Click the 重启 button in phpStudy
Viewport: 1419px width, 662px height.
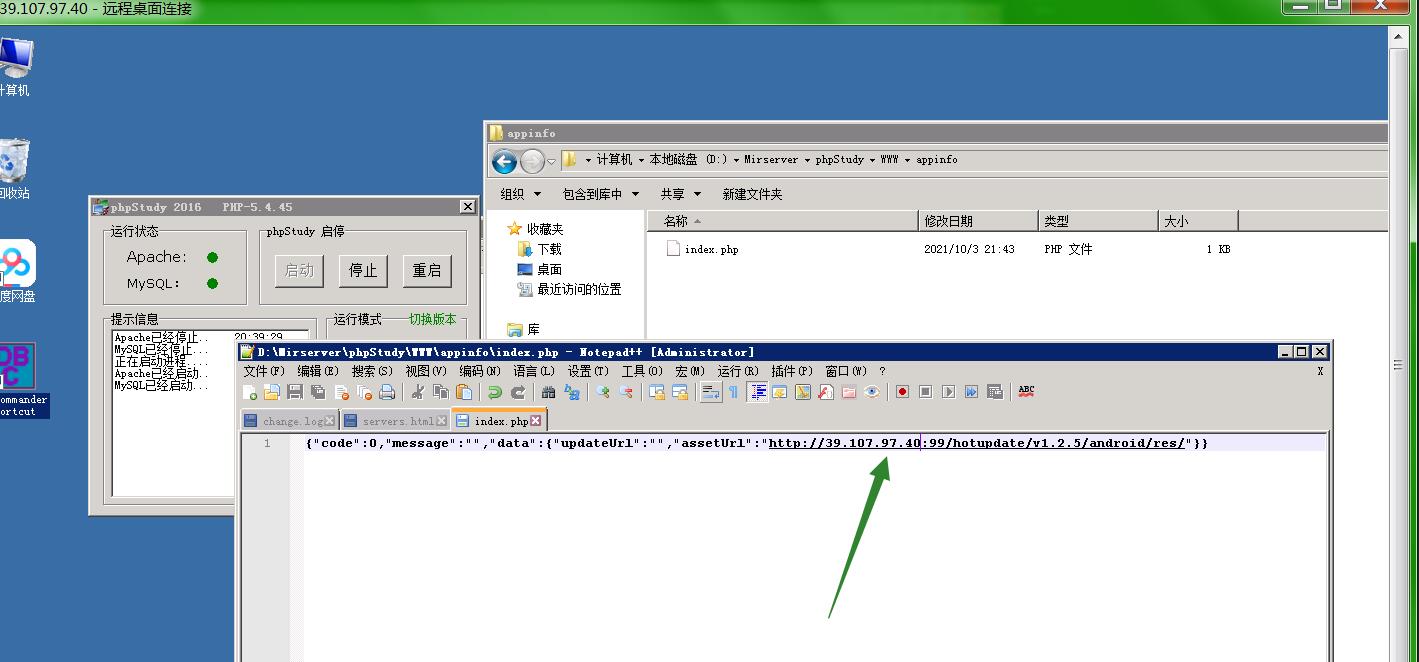[427, 270]
